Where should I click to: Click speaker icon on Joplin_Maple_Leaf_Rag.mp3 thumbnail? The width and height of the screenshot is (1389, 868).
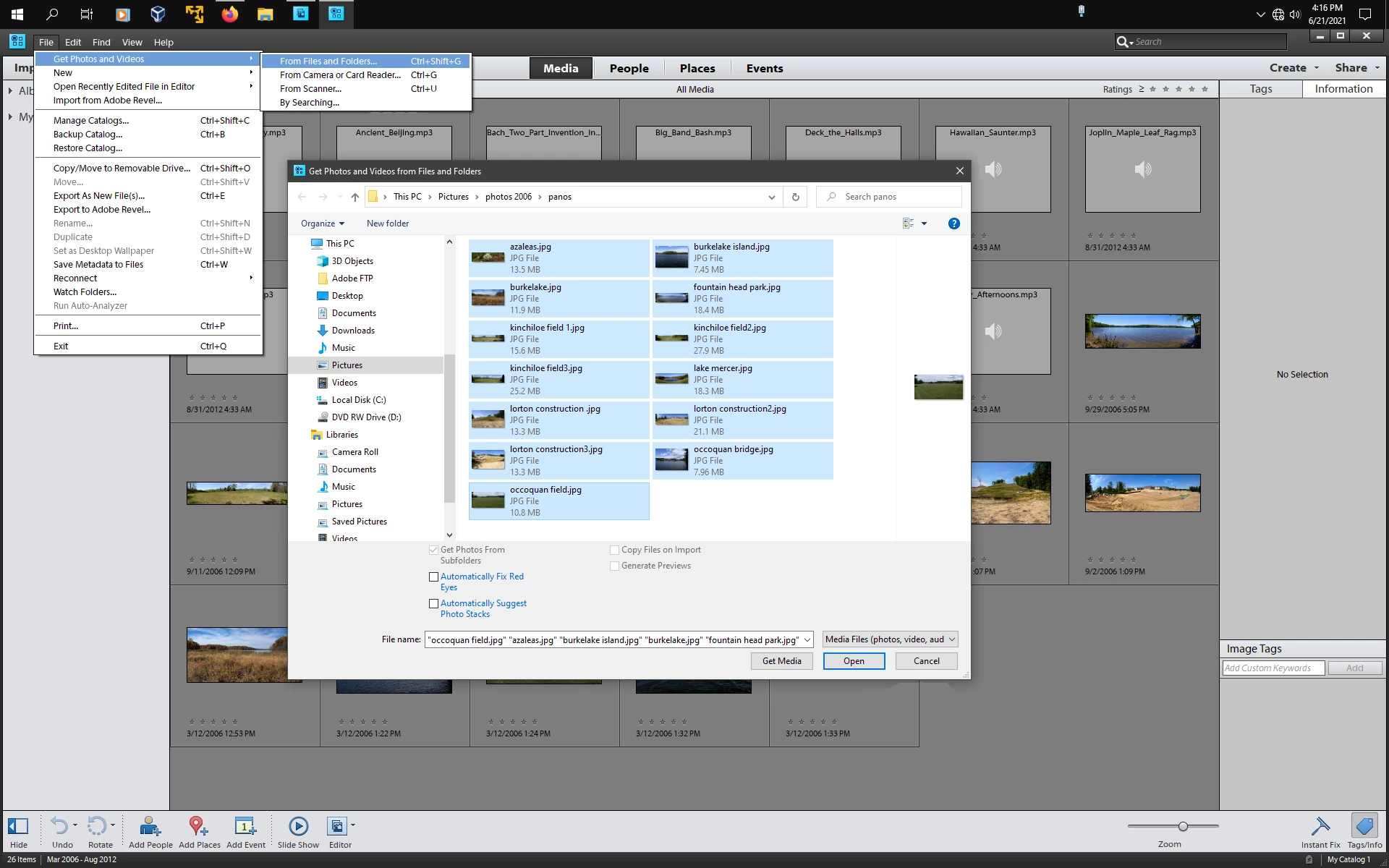1142,169
